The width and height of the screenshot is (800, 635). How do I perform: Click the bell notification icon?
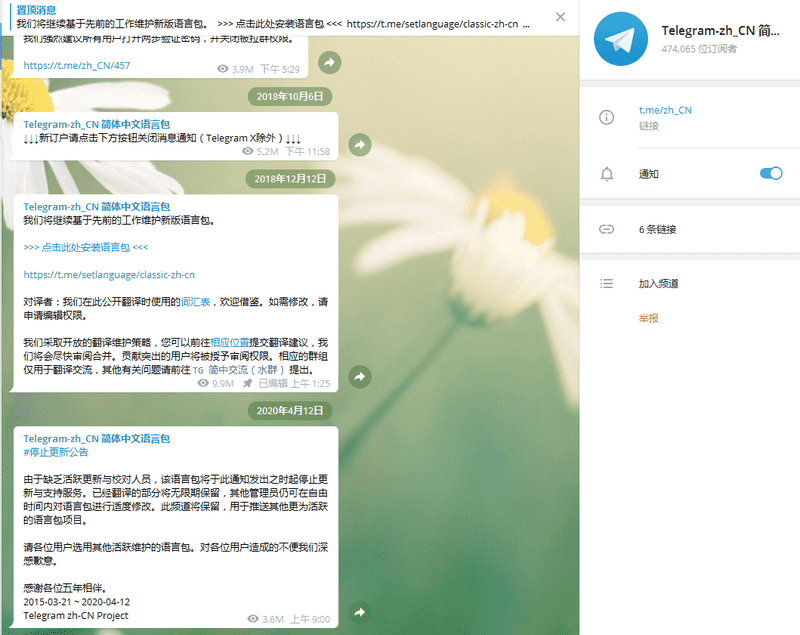pos(607,174)
